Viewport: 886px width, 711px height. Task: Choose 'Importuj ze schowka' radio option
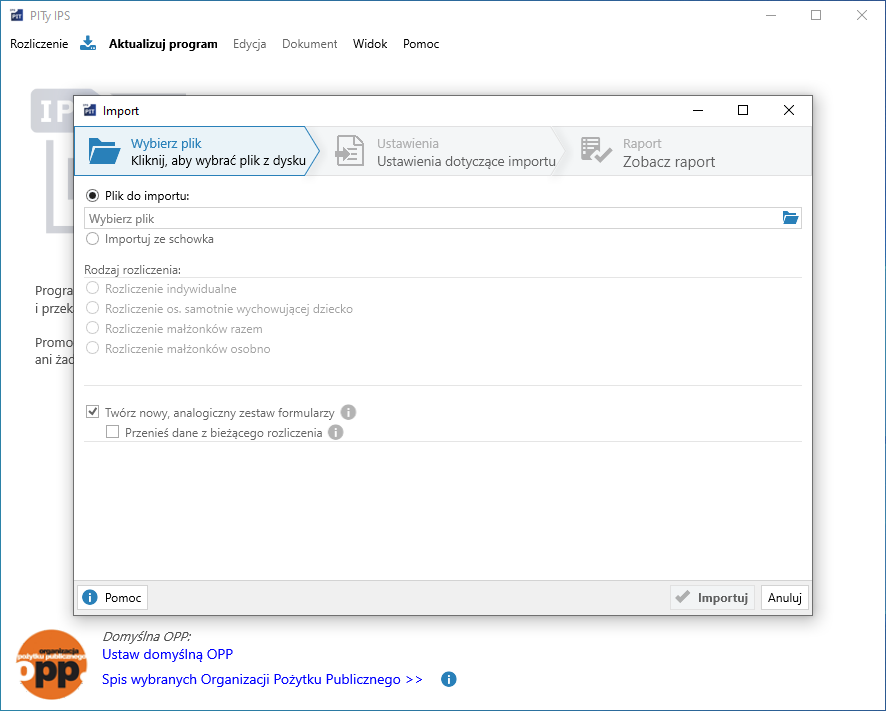click(93, 239)
